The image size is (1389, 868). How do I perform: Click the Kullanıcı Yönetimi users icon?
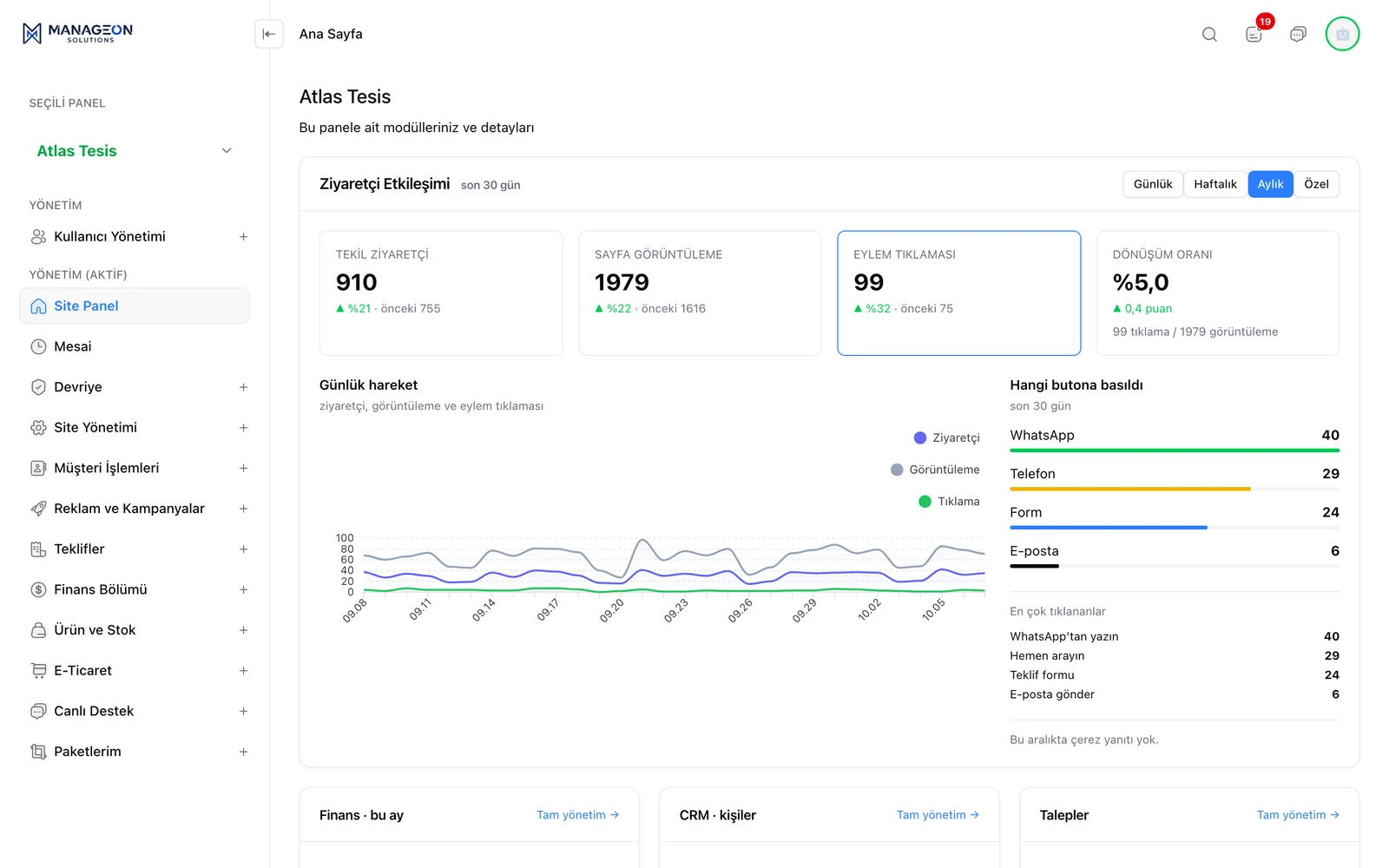point(38,237)
